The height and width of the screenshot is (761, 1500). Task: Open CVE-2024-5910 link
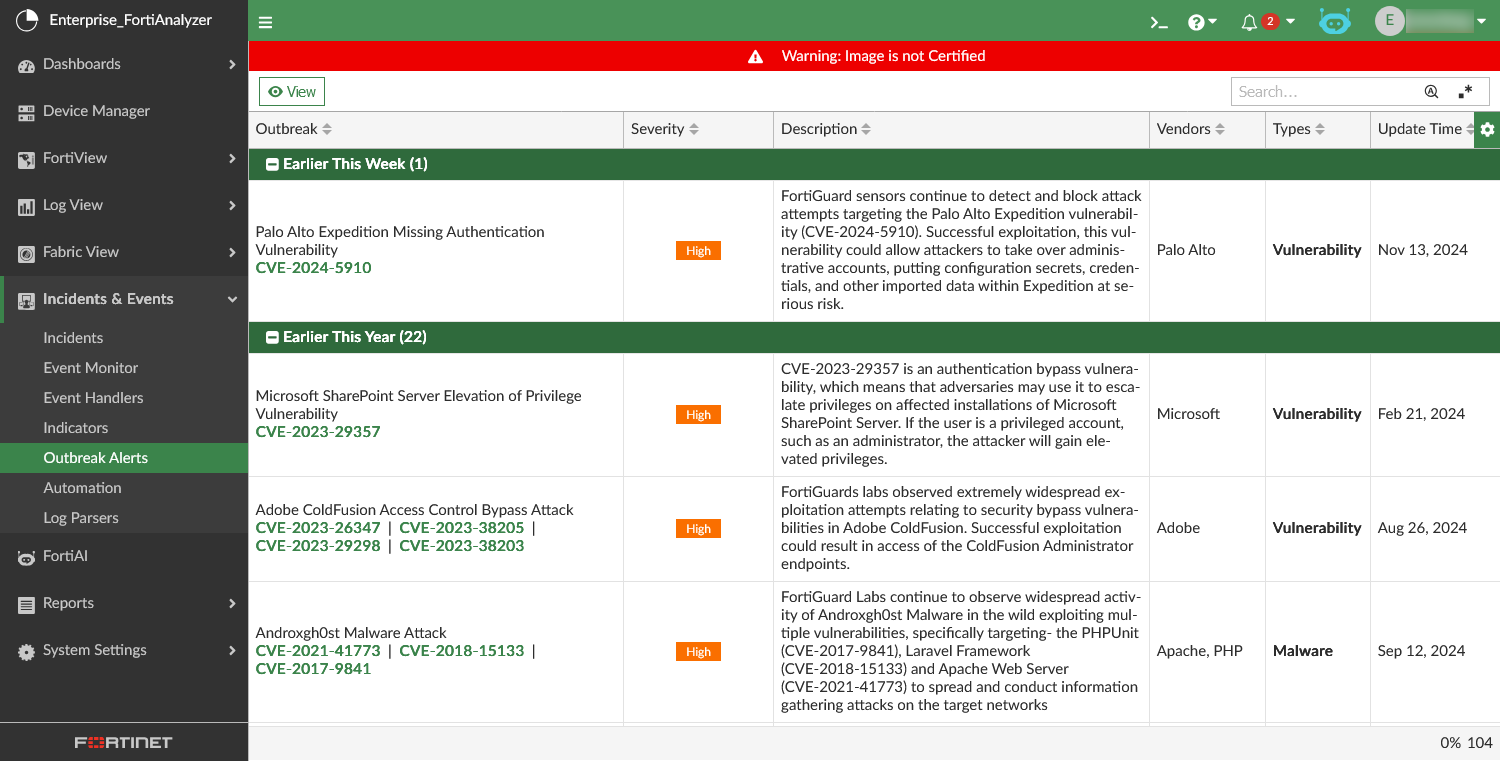pyautogui.click(x=314, y=268)
